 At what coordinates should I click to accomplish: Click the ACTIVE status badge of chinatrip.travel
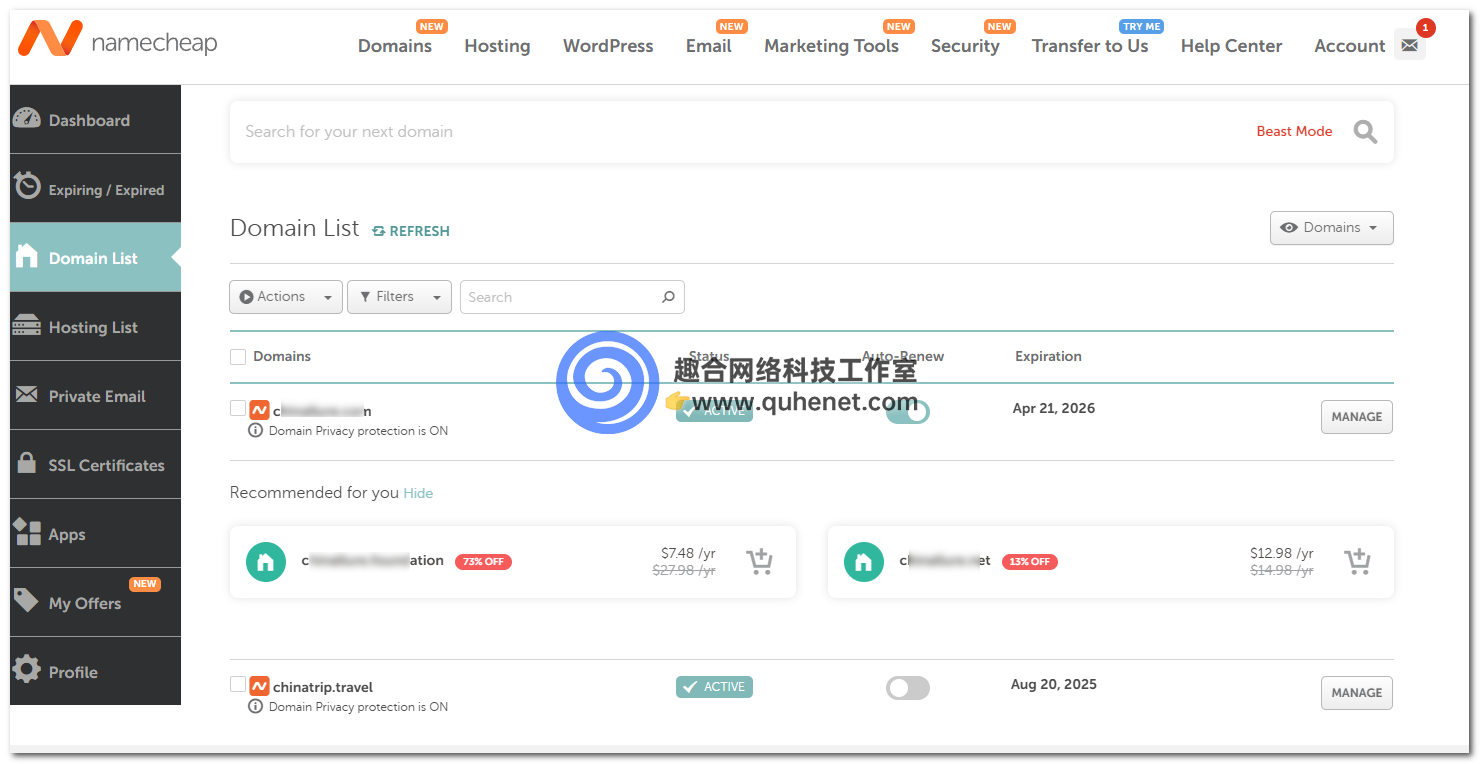pos(714,687)
